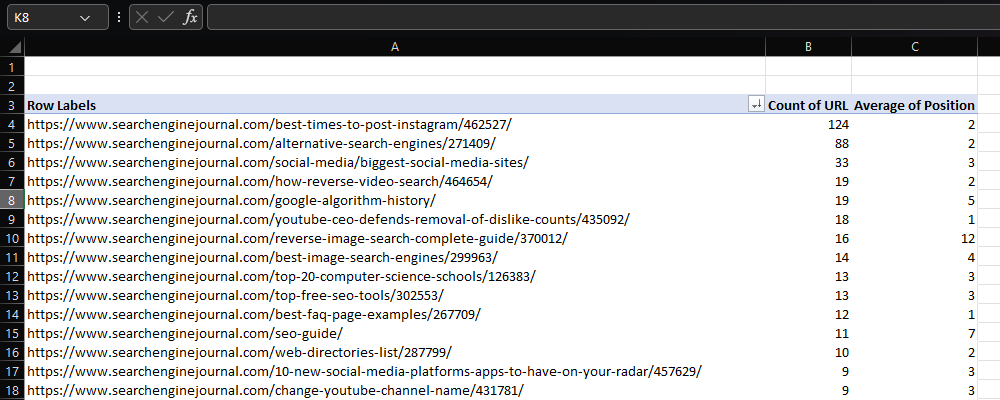Image resolution: width=1000 pixels, height=400 pixels.
Task: Select google-algorithm-history URL cell
Action: [395, 200]
